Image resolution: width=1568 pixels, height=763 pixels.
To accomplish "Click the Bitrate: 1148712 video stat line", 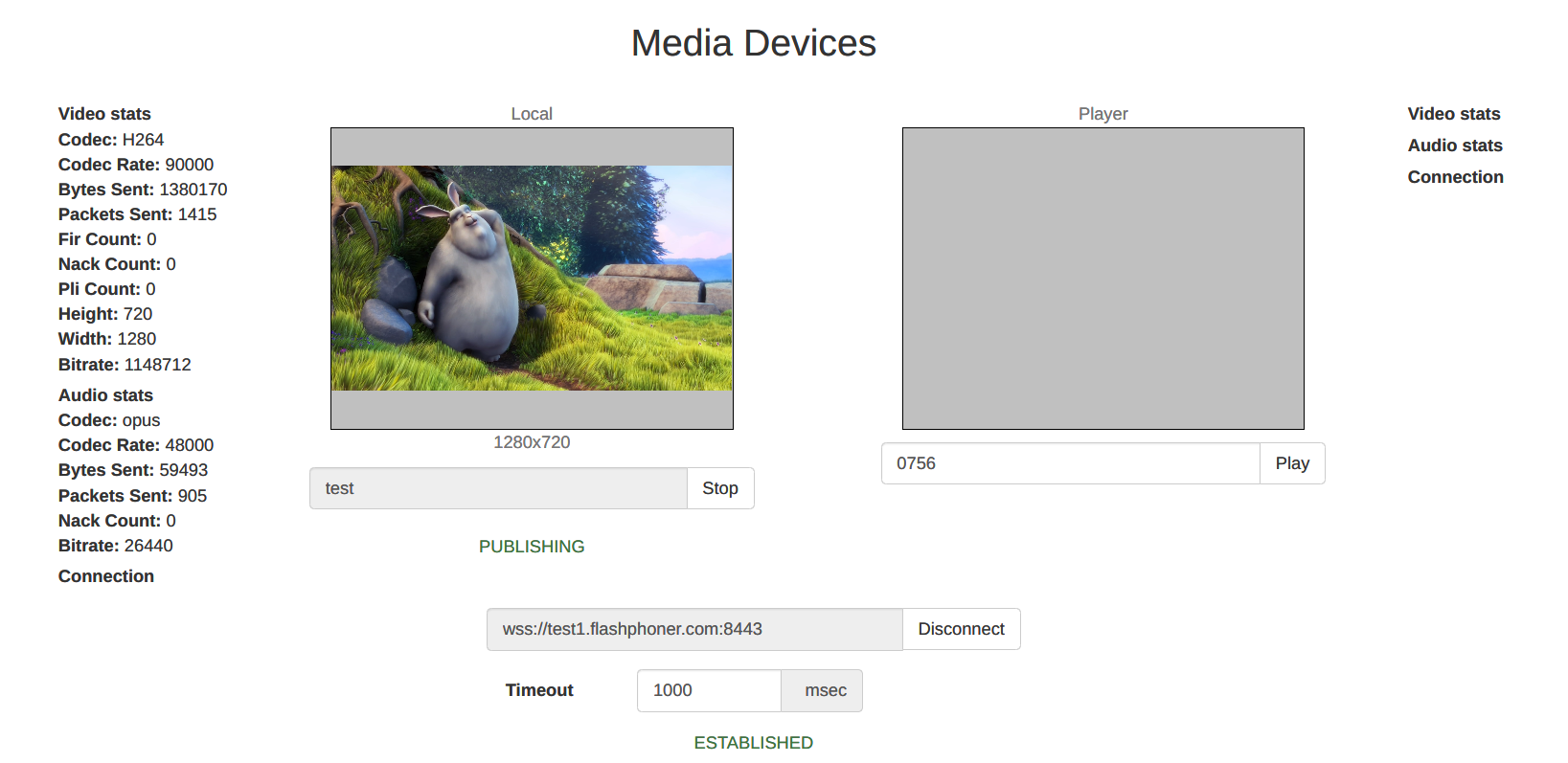I will click(x=125, y=365).
